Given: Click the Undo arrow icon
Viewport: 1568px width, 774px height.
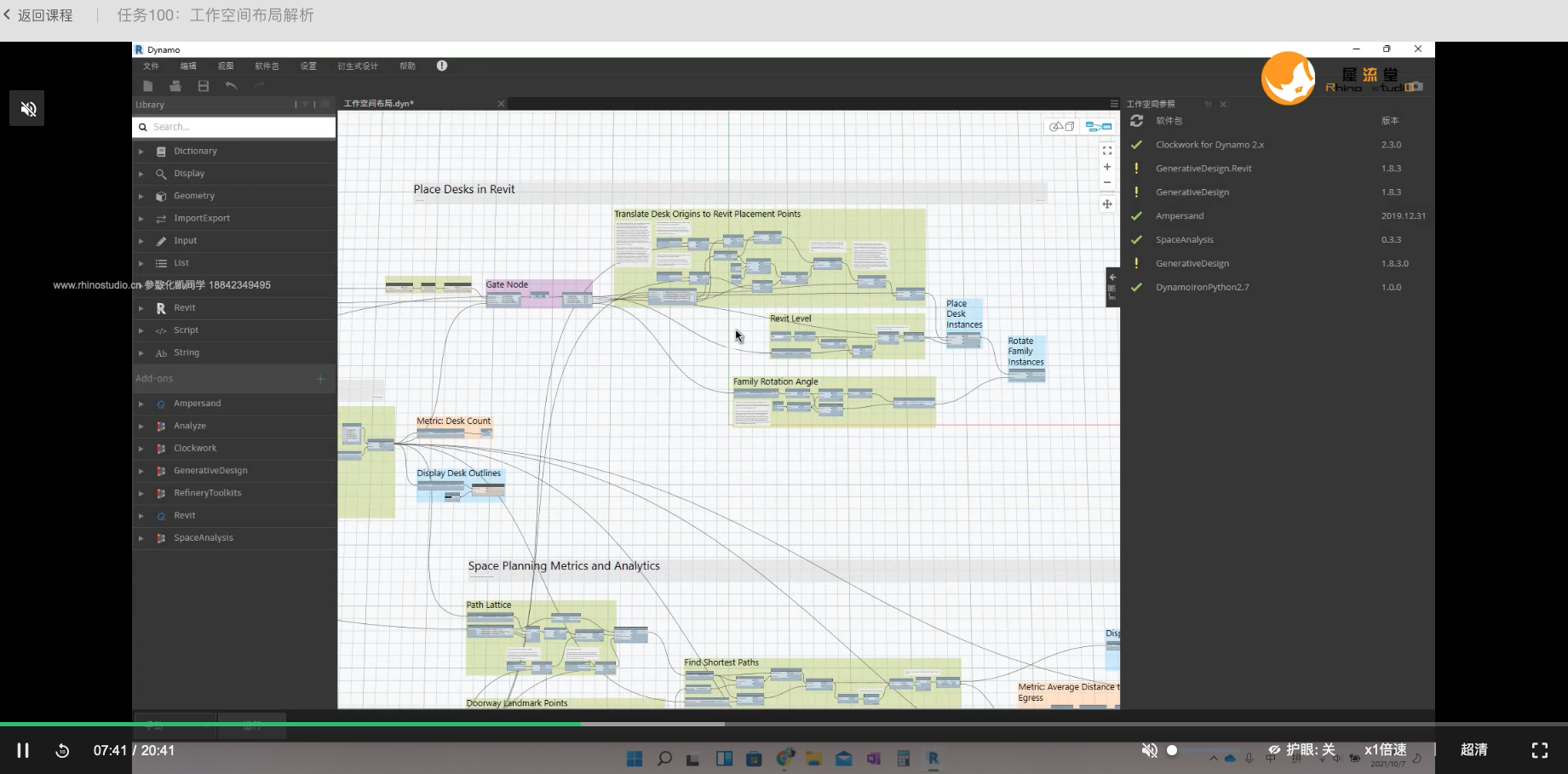Looking at the screenshot, I should (x=231, y=86).
